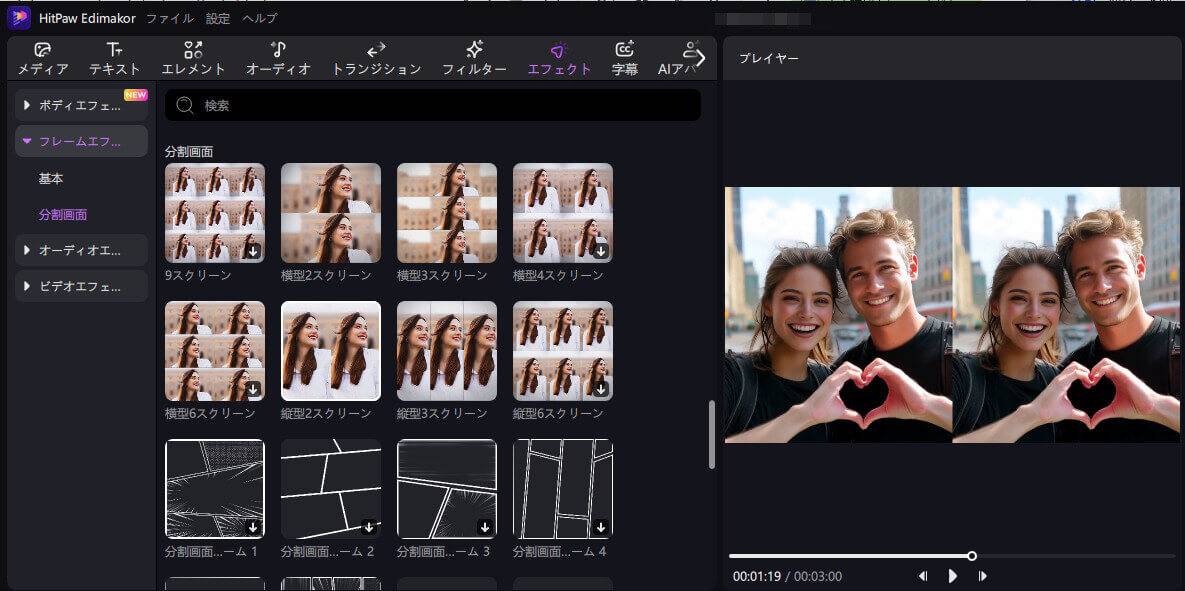Download the 分割画面…ーム 4 effect
Image resolution: width=1185 pixels, height=591 pixels.
click(x=601, y=527)
